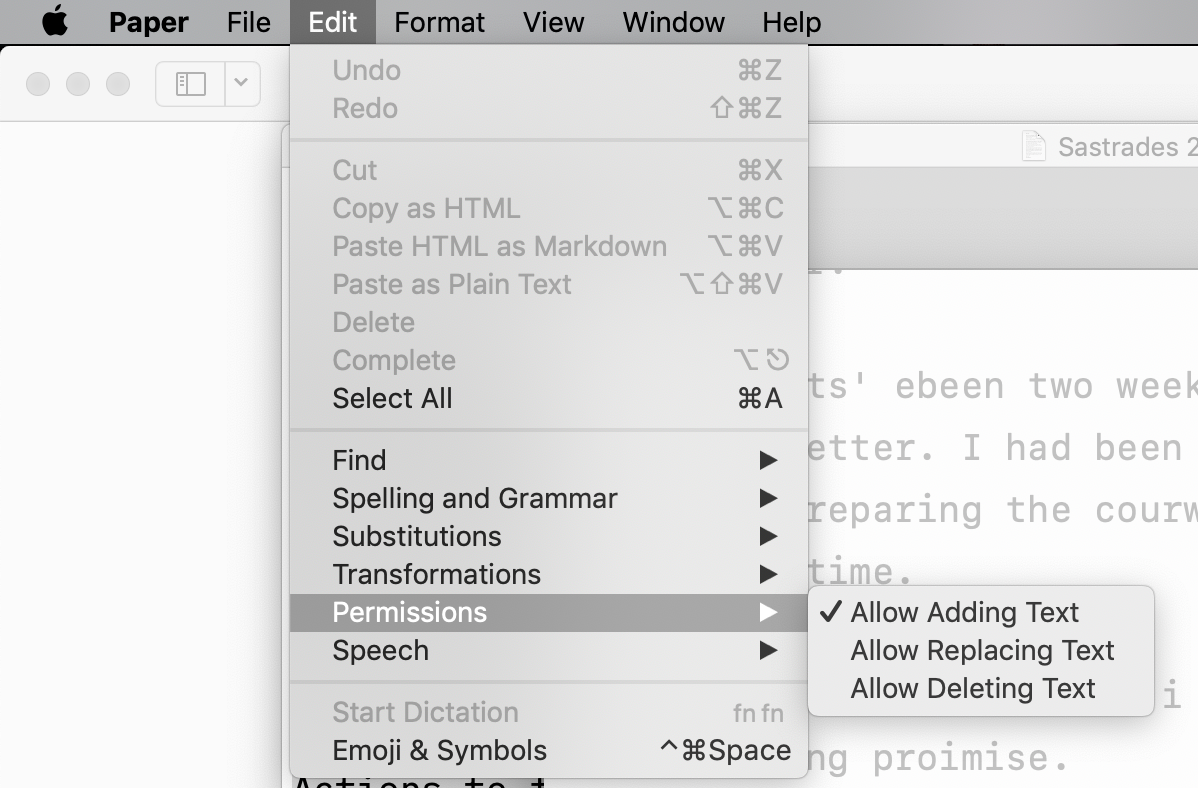
Task: Select the highlighted Permissions menu item
Action: 549,613
